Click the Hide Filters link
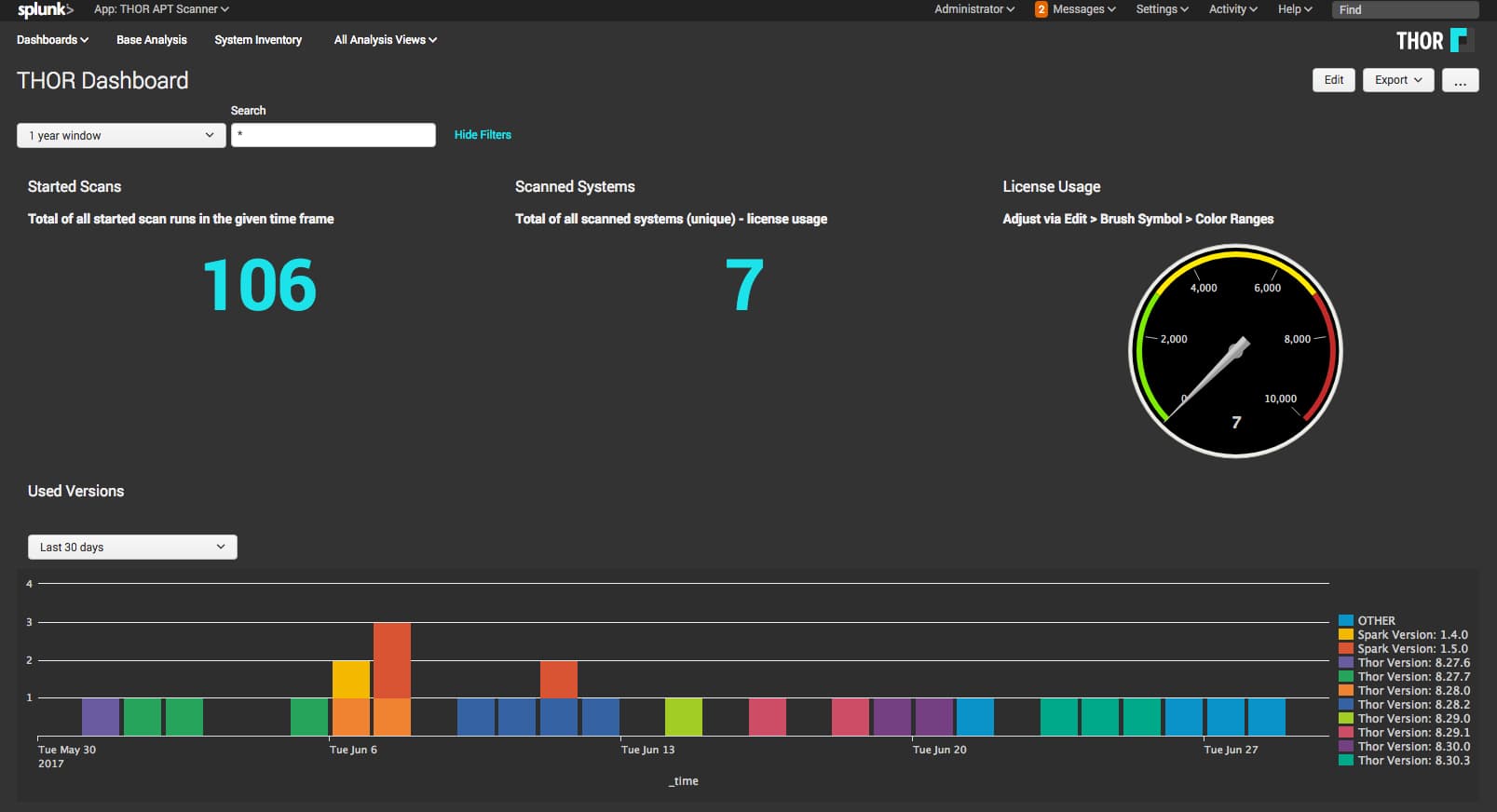 [483, 135]
